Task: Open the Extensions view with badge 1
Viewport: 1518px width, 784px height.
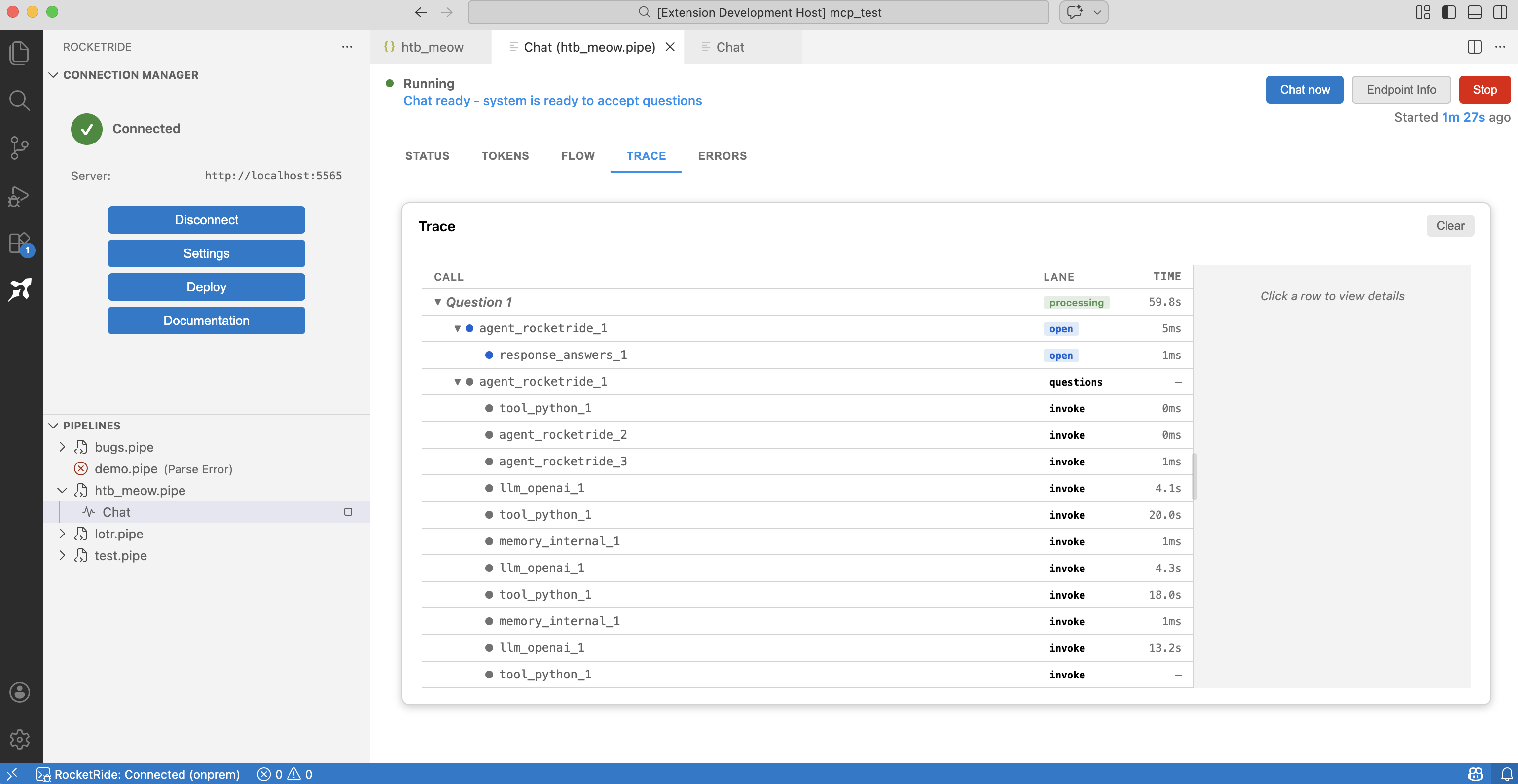Action: tap(19, 243)
